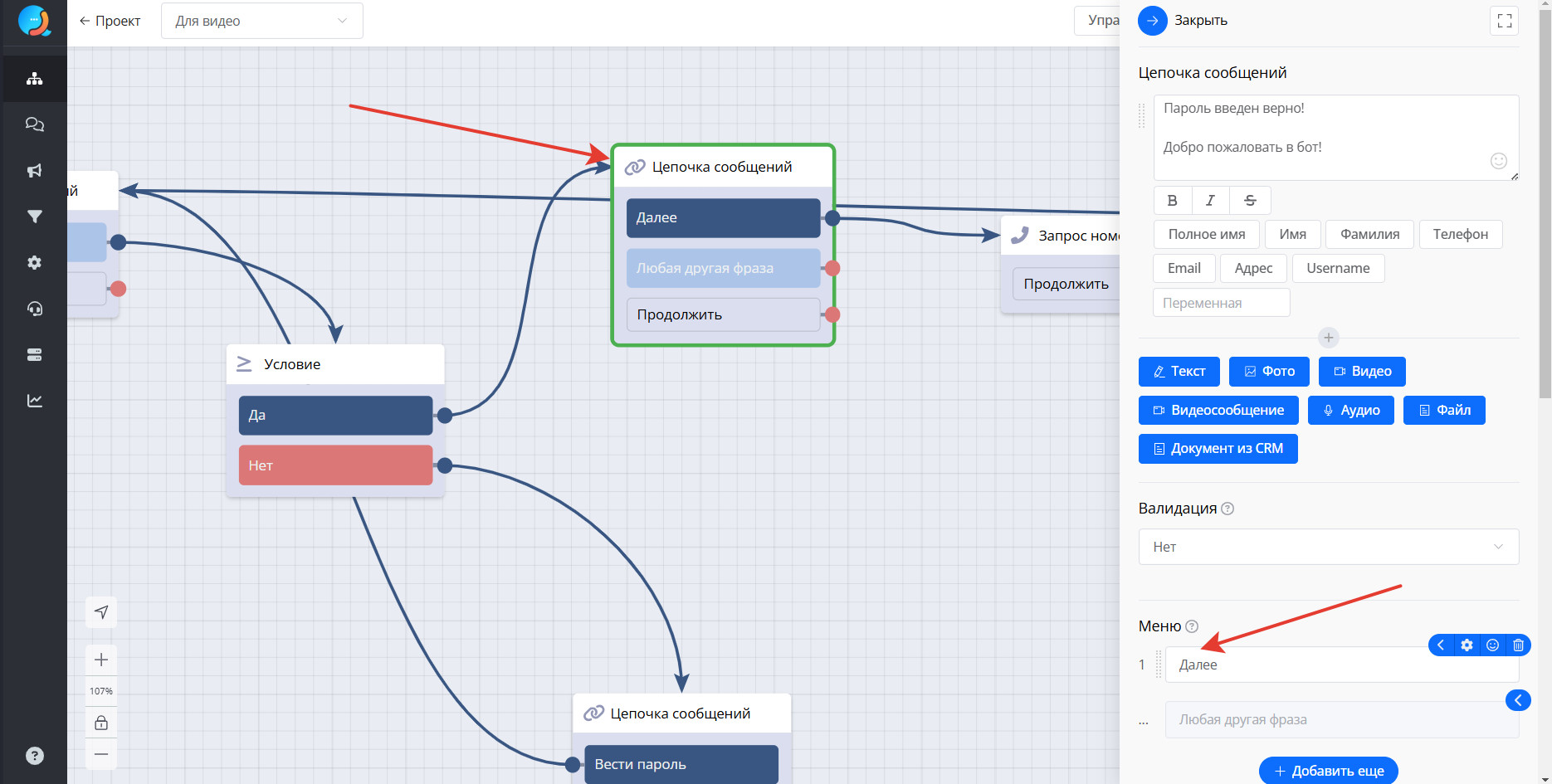Click the trash icon for menu item Далее
This screenshot has width=1552, height=784.
pos(1518,645)
